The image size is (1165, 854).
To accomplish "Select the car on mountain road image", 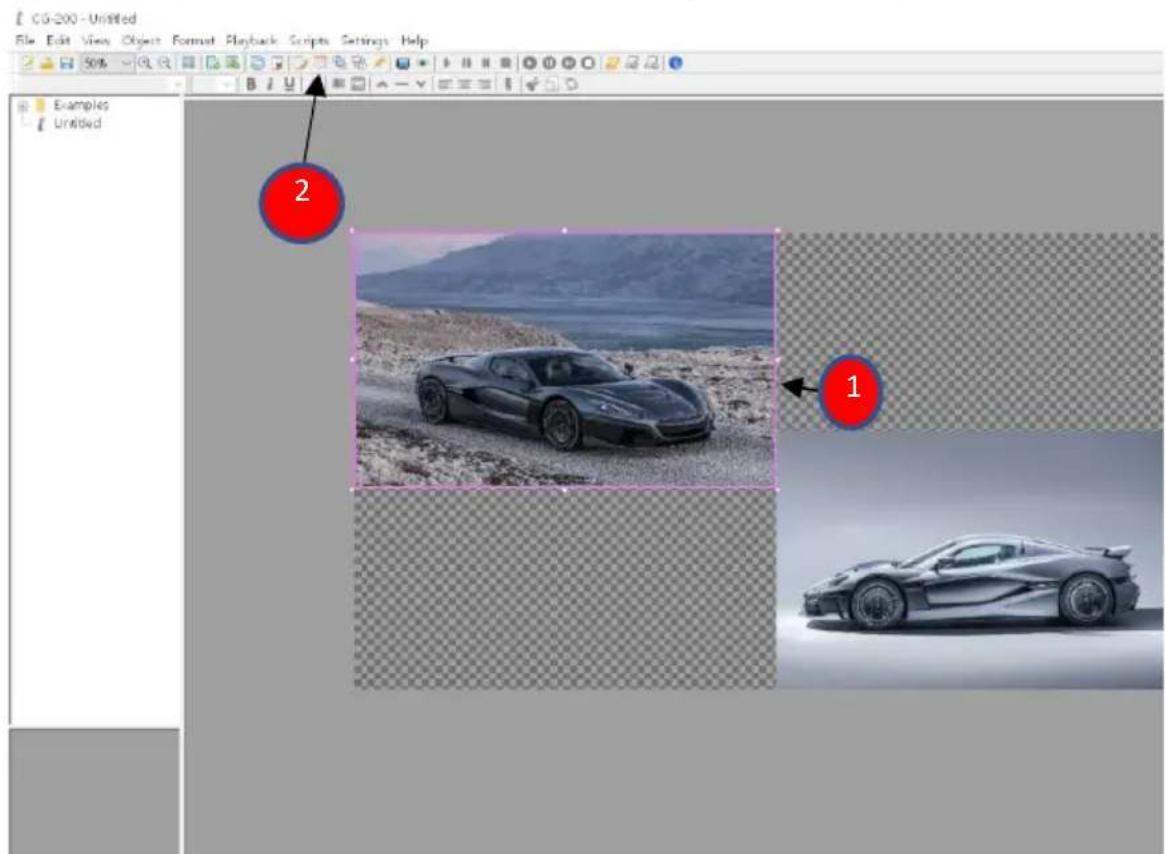I will [565, 360].
